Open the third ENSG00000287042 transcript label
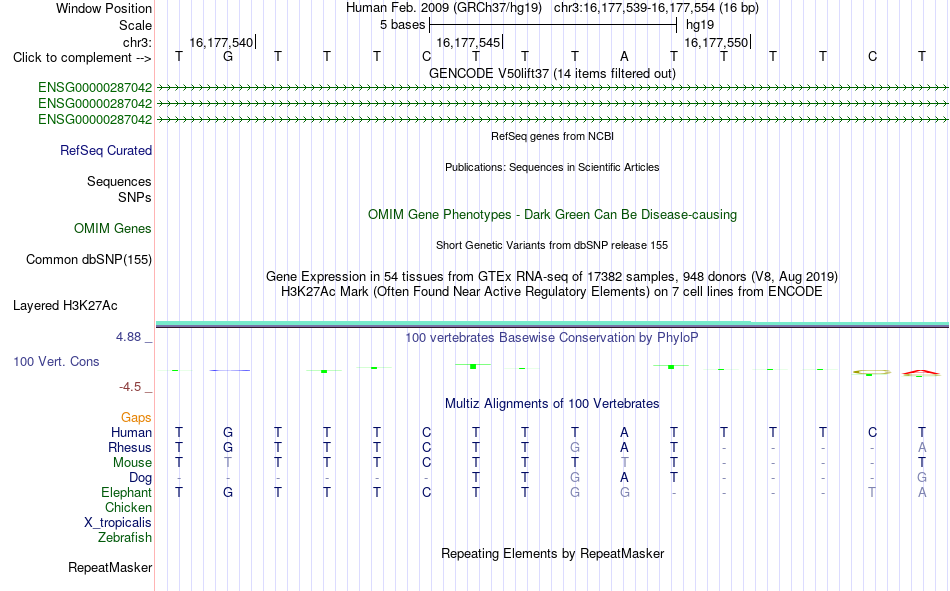Screen dimensions: 950x591 coord(95,119)
